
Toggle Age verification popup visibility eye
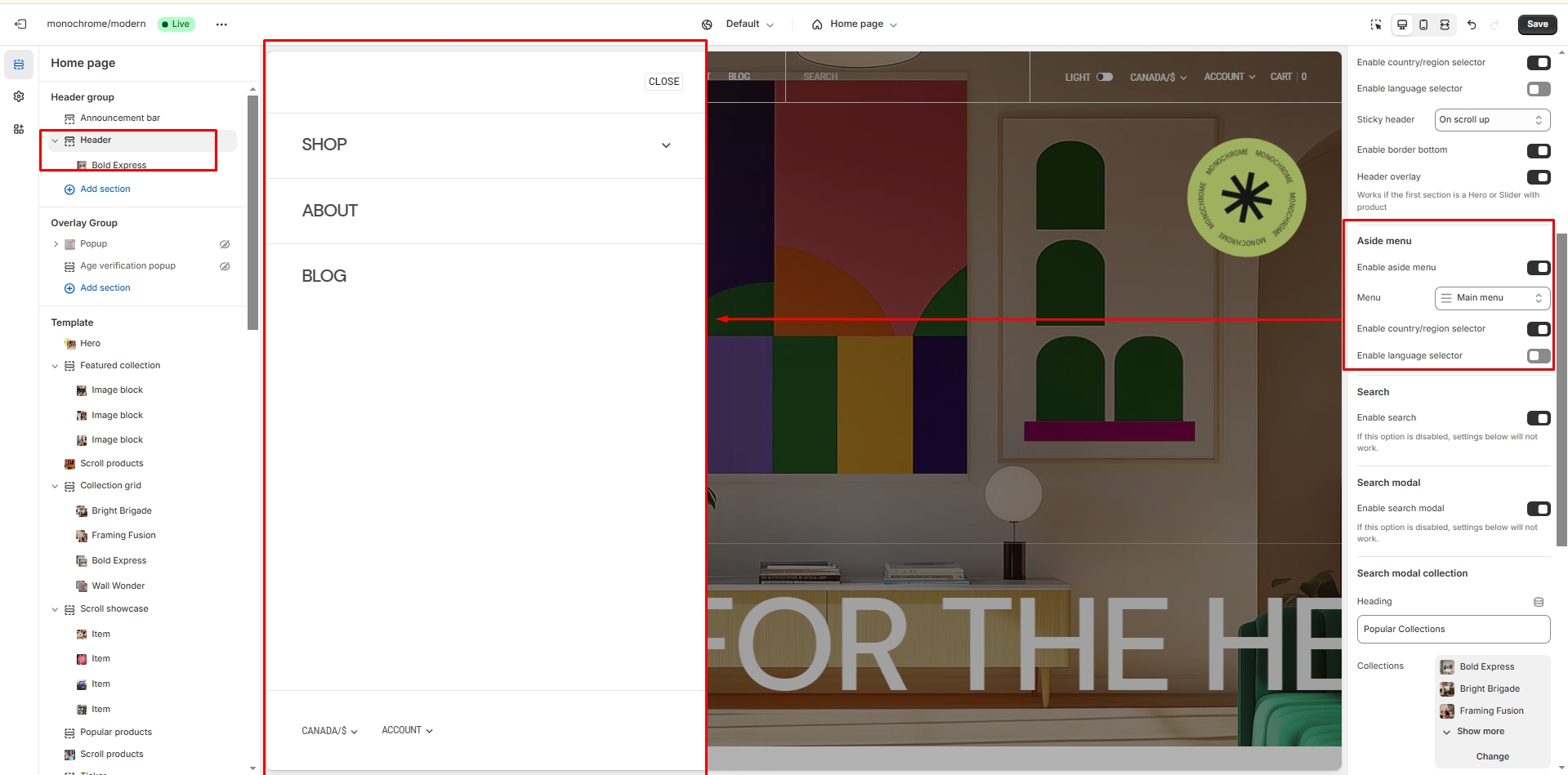(225, 266)
